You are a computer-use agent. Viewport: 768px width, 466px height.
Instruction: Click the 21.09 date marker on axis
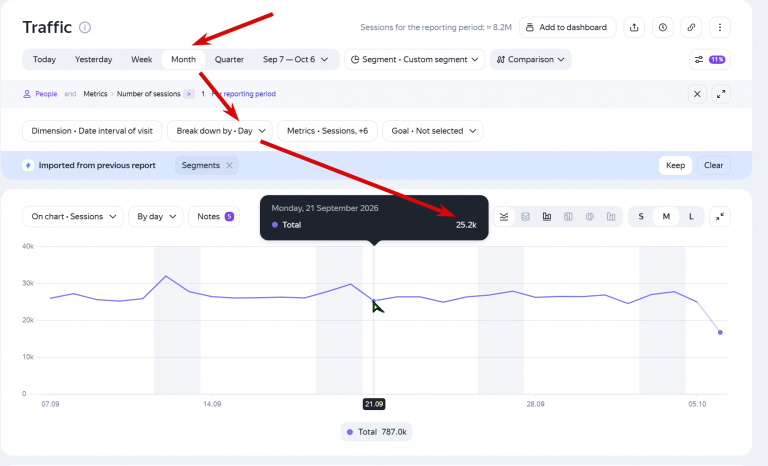point(374,404)
